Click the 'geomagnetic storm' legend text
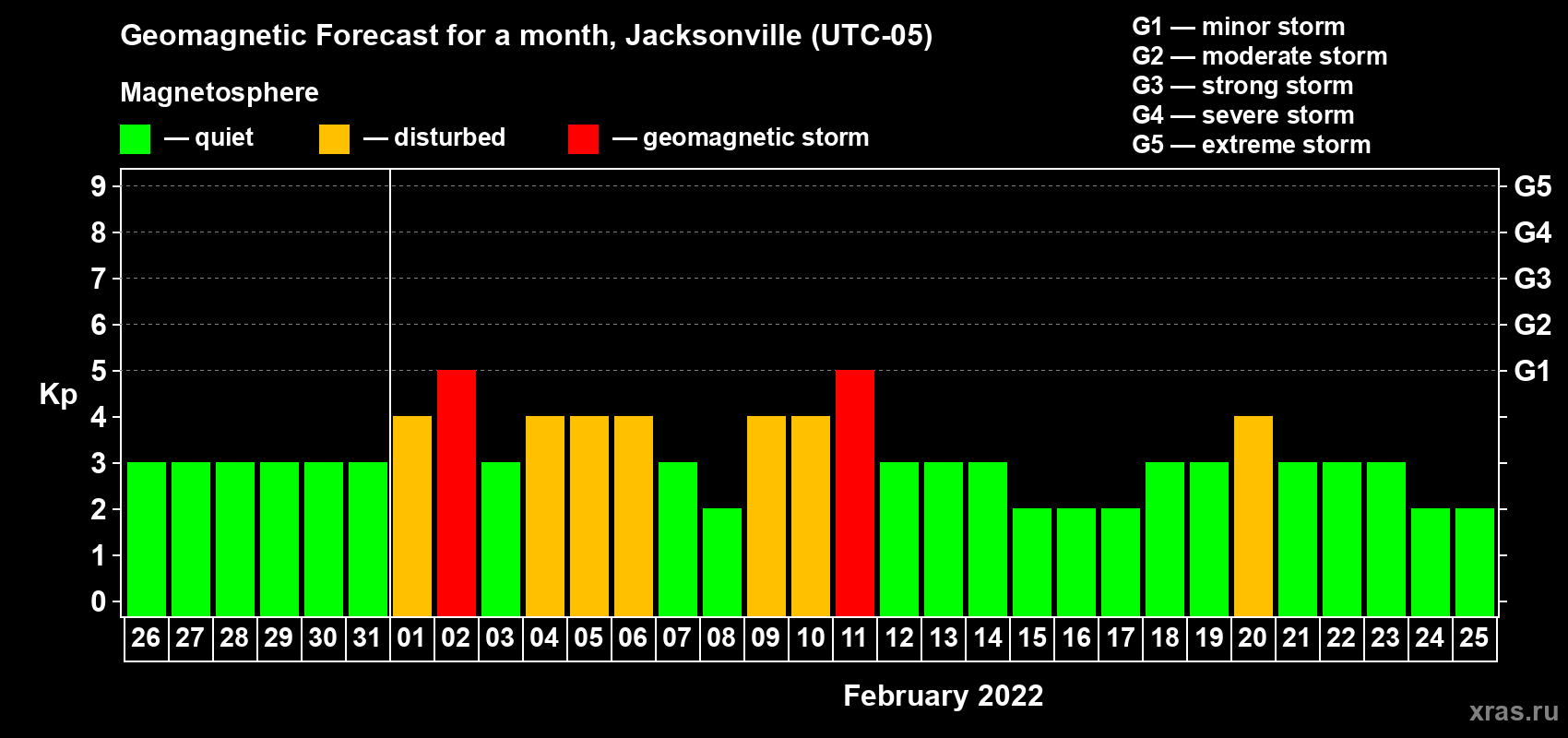1568x738 pixels. tap(756, 138)
